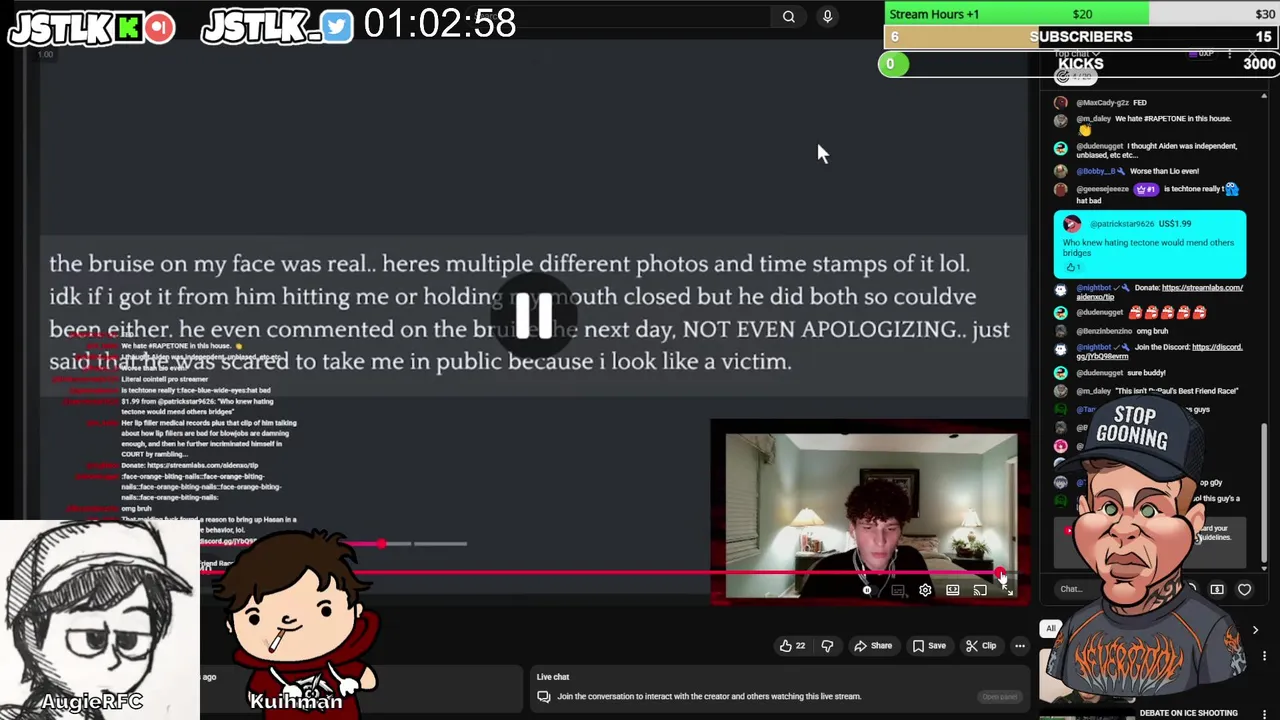The width and height of the screenshot is (1280, 720).
Task: Activate voice search with the microphone icon
Action: tap(827, 16)
